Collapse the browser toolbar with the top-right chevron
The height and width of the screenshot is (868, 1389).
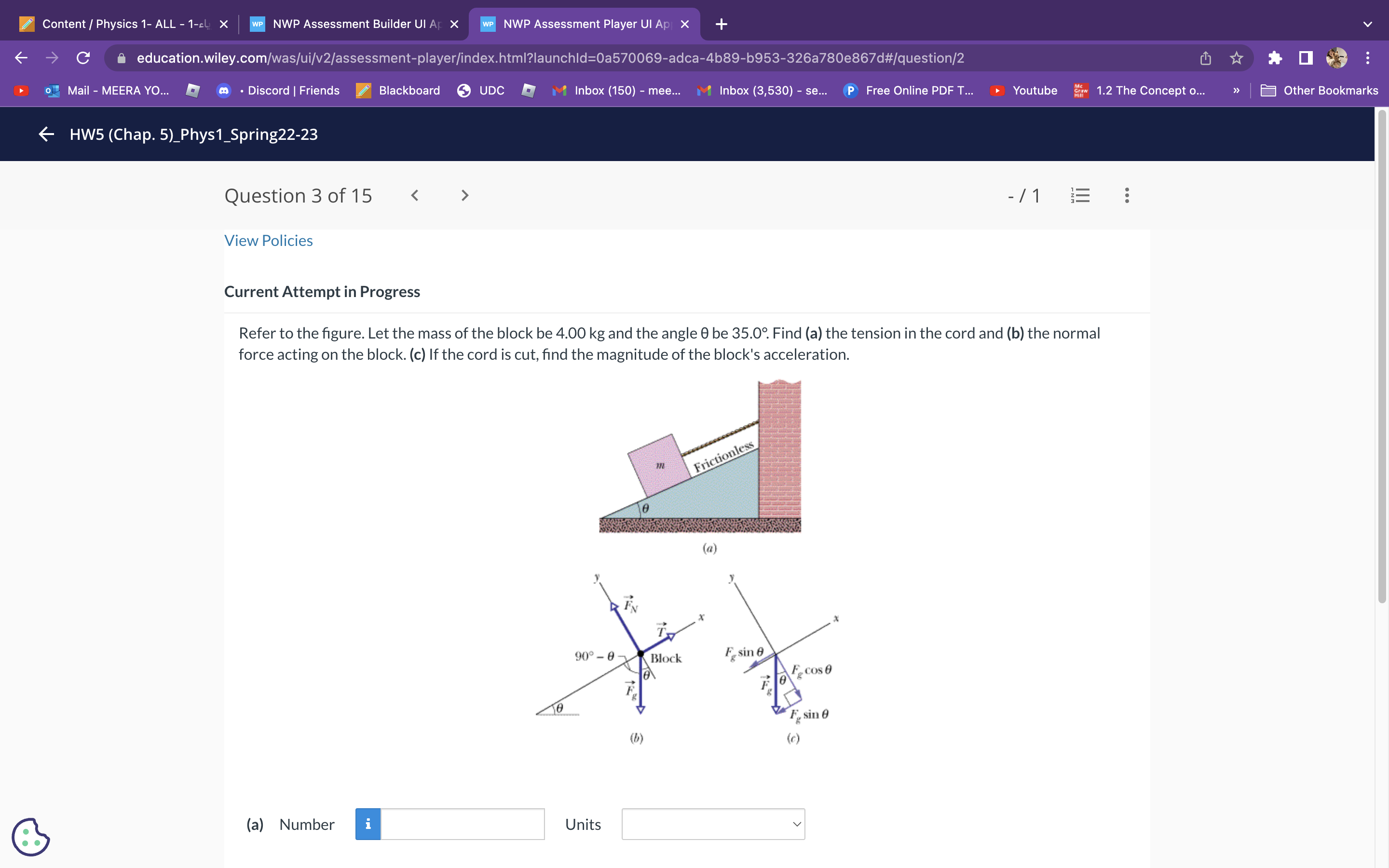1367,24
